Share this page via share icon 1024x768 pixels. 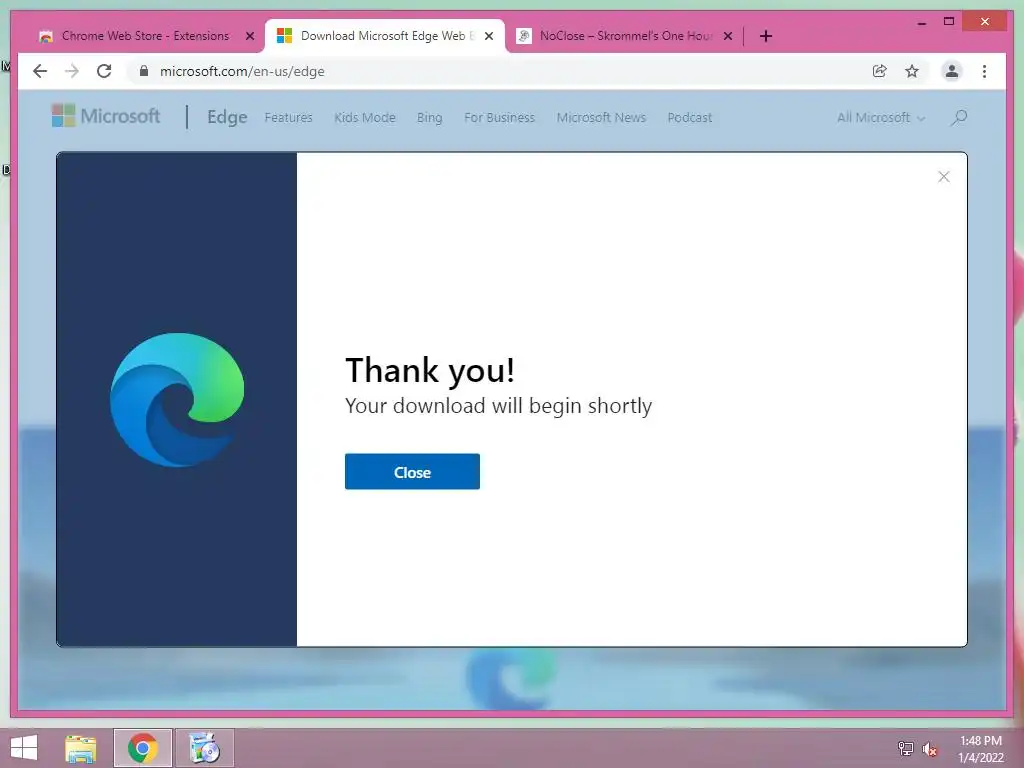(880, 71)
